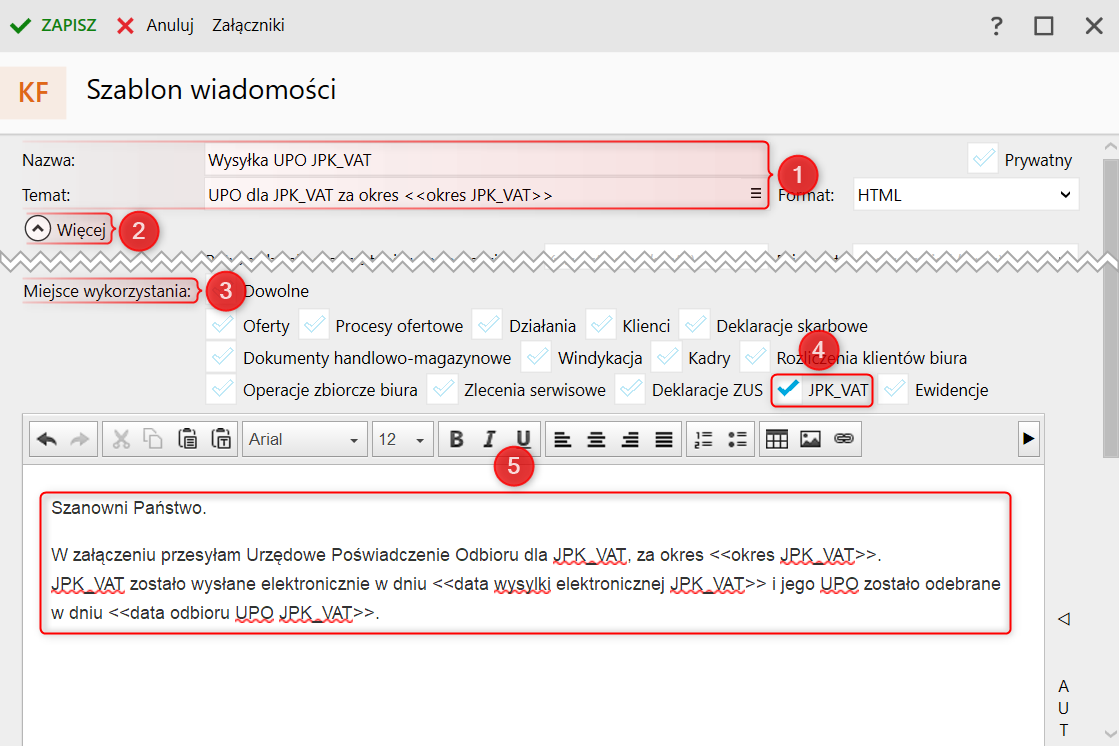
Task: Toggle Operacje zbiorcze biura checkbox
Action: tap(221, 389)
